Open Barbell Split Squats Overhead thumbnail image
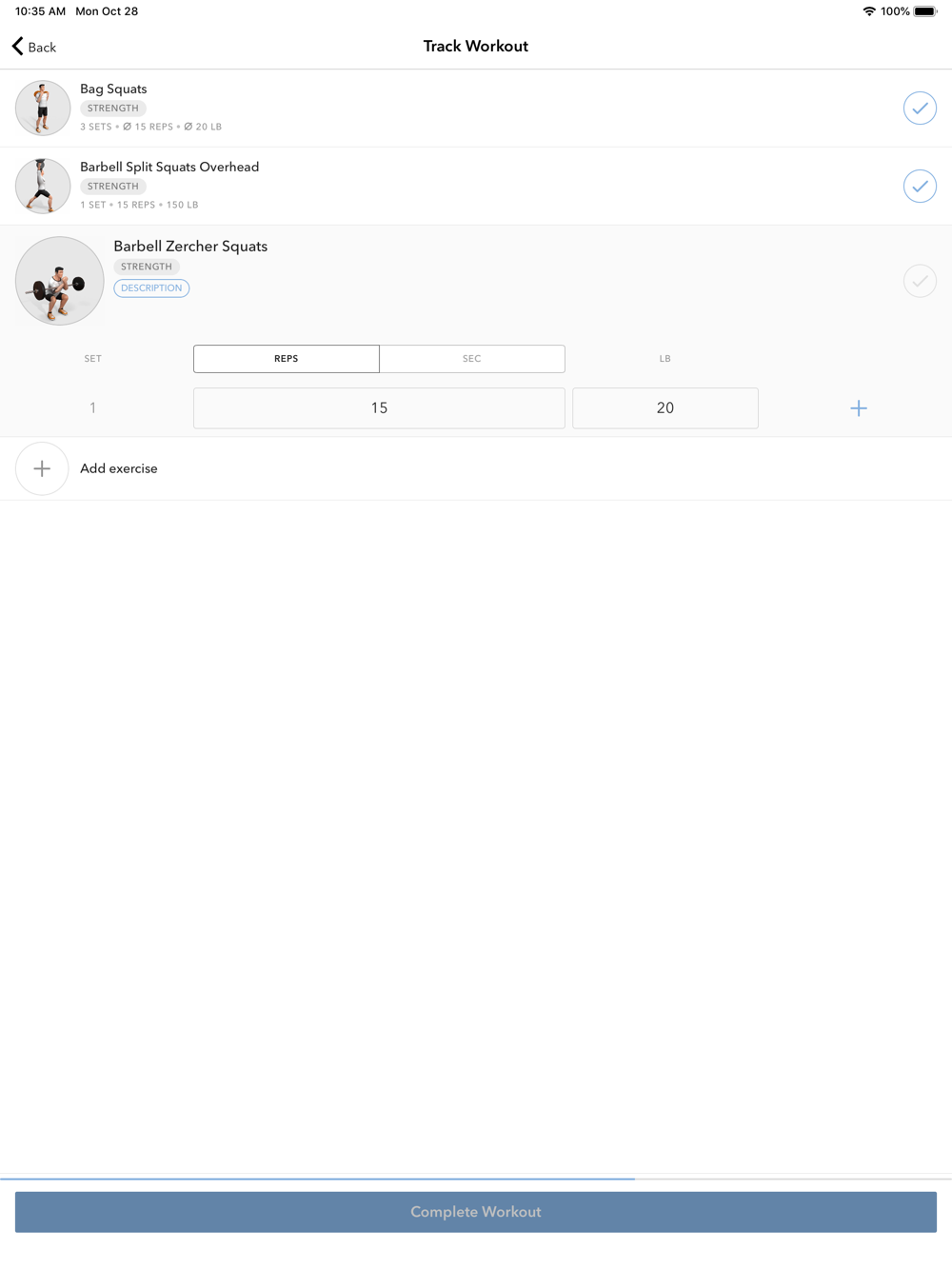952x1270 pixels. pos(43,186)
